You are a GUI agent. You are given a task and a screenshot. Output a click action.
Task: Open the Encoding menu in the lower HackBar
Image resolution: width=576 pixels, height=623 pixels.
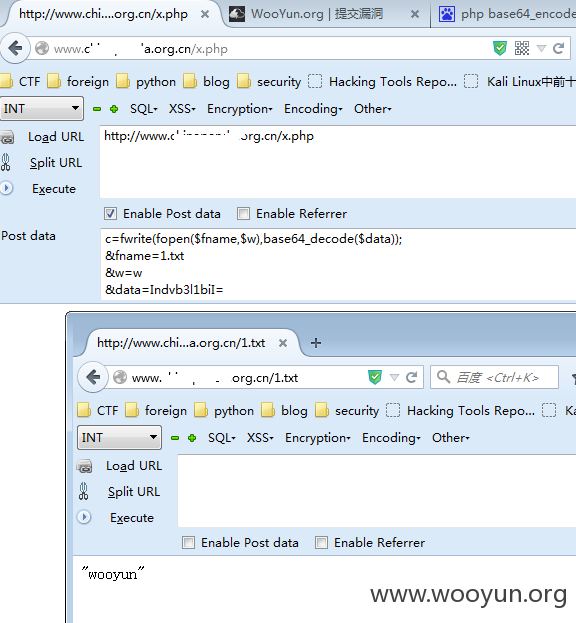(391, 438)
